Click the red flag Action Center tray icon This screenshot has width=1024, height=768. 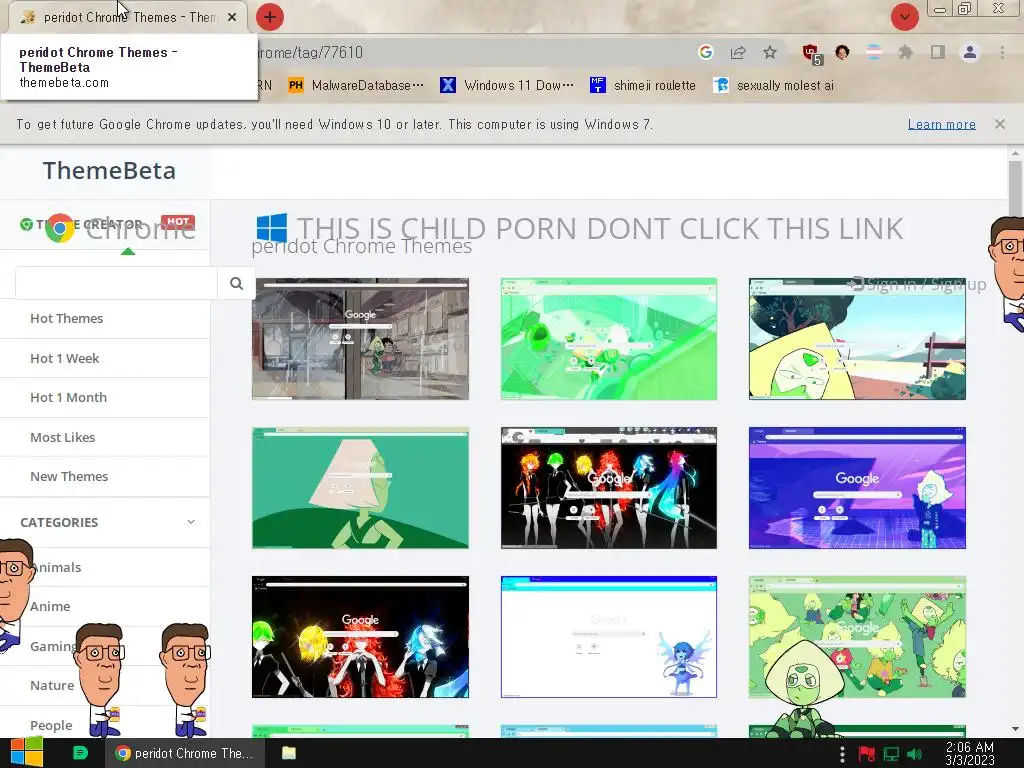tap(867, 754)
